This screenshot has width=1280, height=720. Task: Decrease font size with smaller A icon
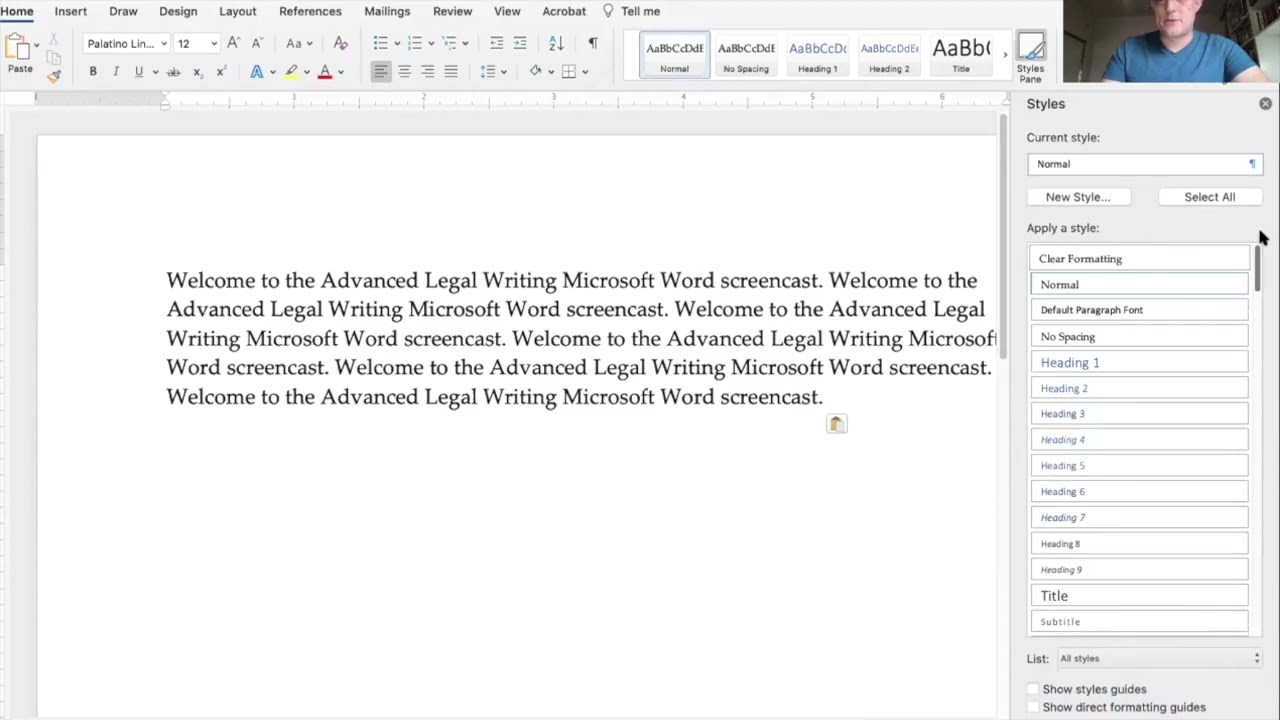pos(256,43)
